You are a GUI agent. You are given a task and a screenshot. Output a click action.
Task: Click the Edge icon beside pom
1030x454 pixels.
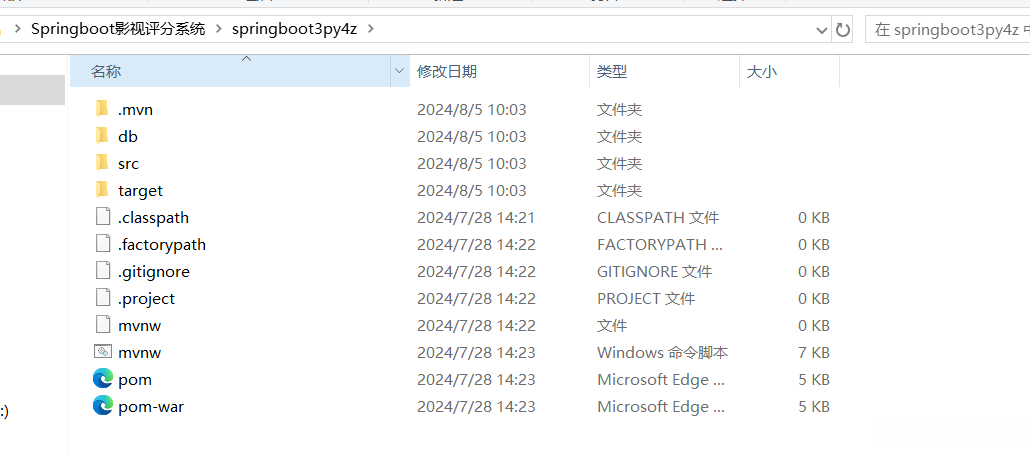coord(102,379)
